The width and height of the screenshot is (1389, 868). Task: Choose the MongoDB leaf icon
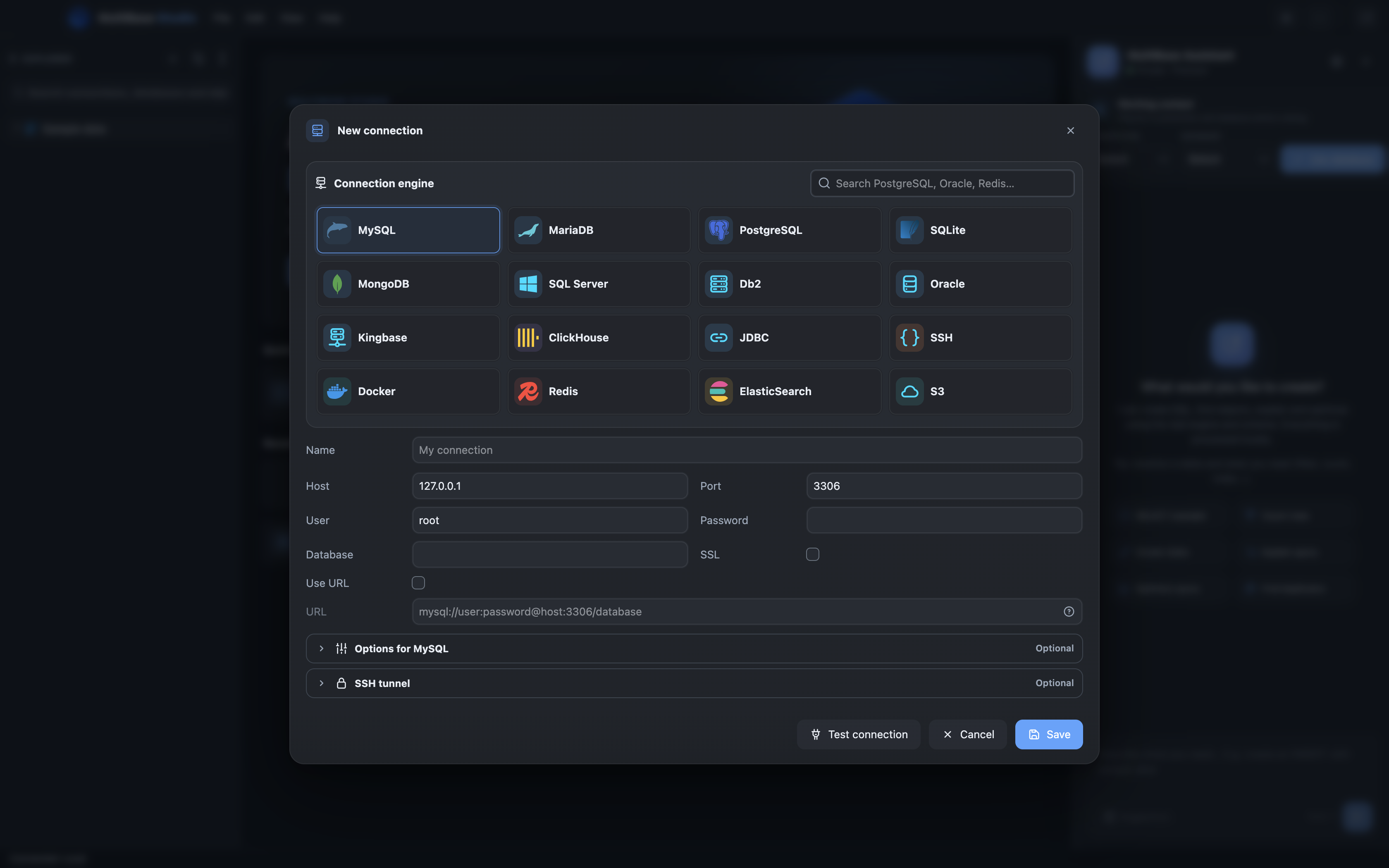337,284
